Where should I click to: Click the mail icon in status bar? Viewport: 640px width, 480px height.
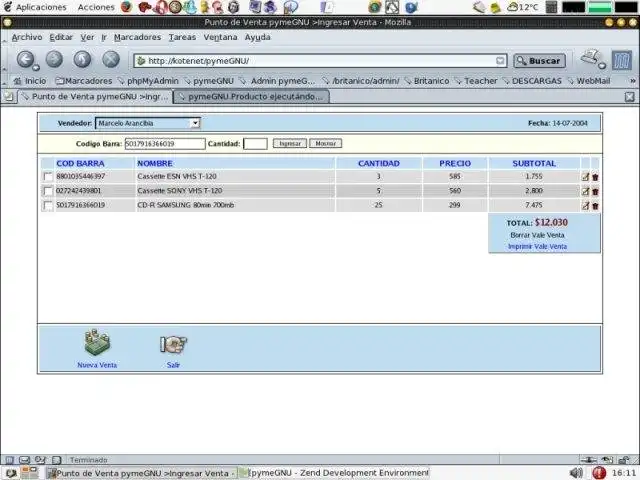coord(24,460)
